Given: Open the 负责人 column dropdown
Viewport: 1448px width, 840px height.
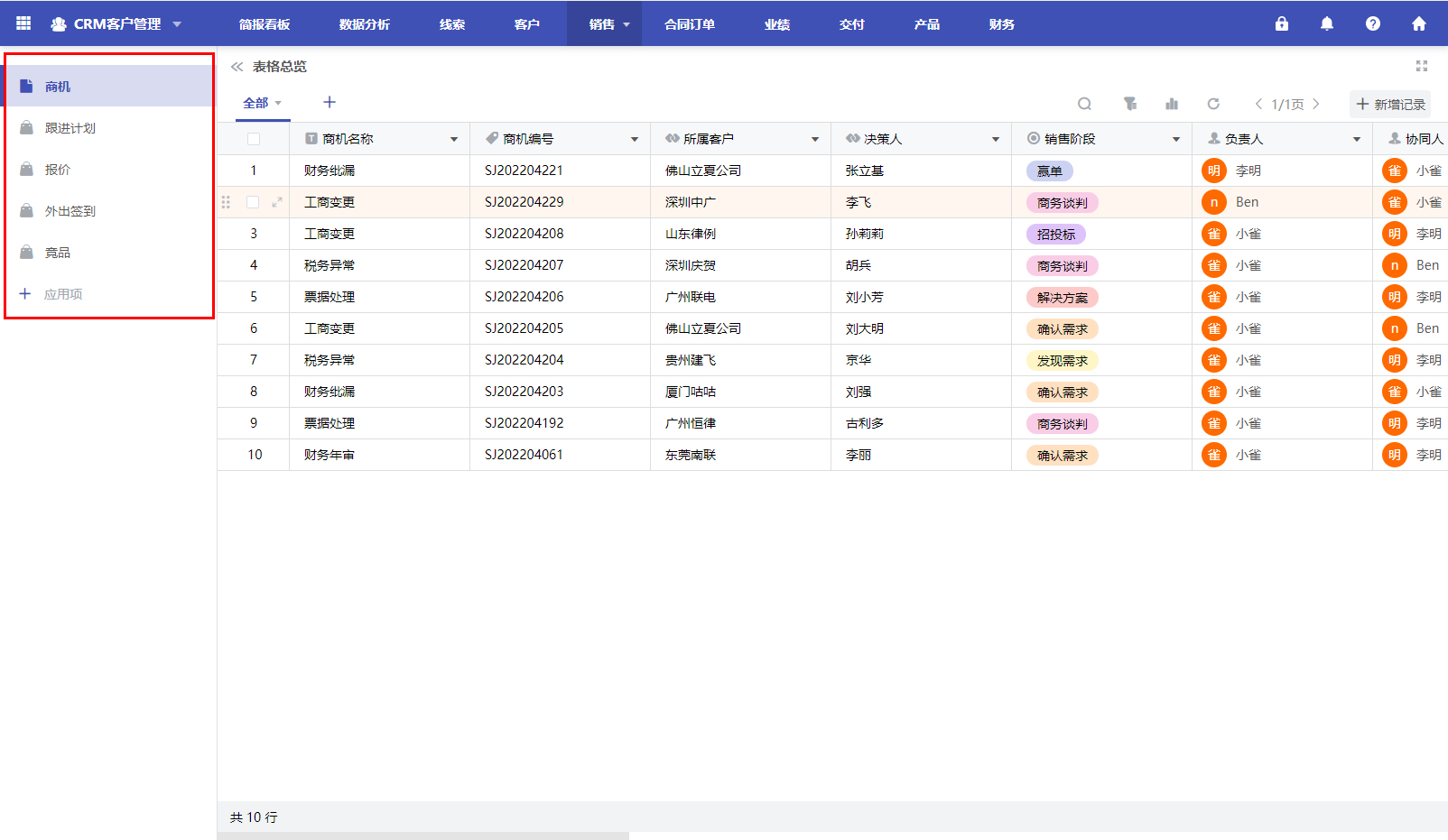Looking at the screenshot, I should (x=1356, y=138).
